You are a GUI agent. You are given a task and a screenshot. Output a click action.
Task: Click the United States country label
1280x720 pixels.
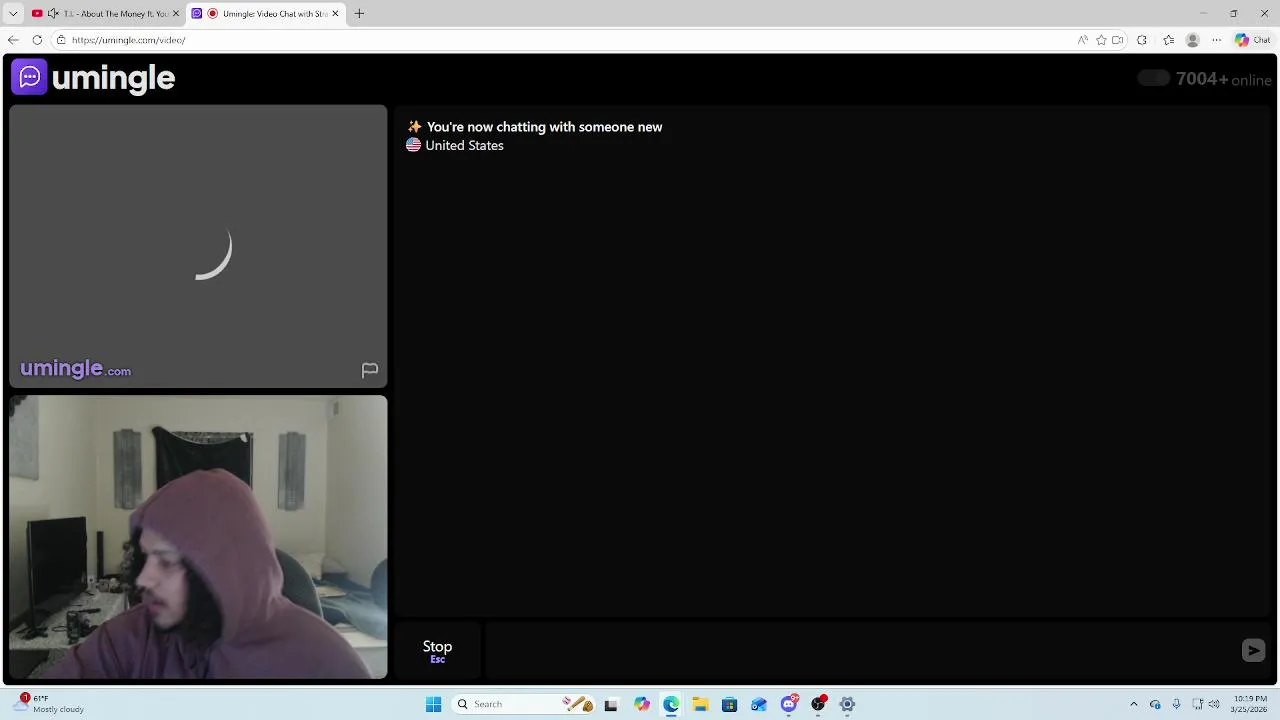tap(464, 146)
